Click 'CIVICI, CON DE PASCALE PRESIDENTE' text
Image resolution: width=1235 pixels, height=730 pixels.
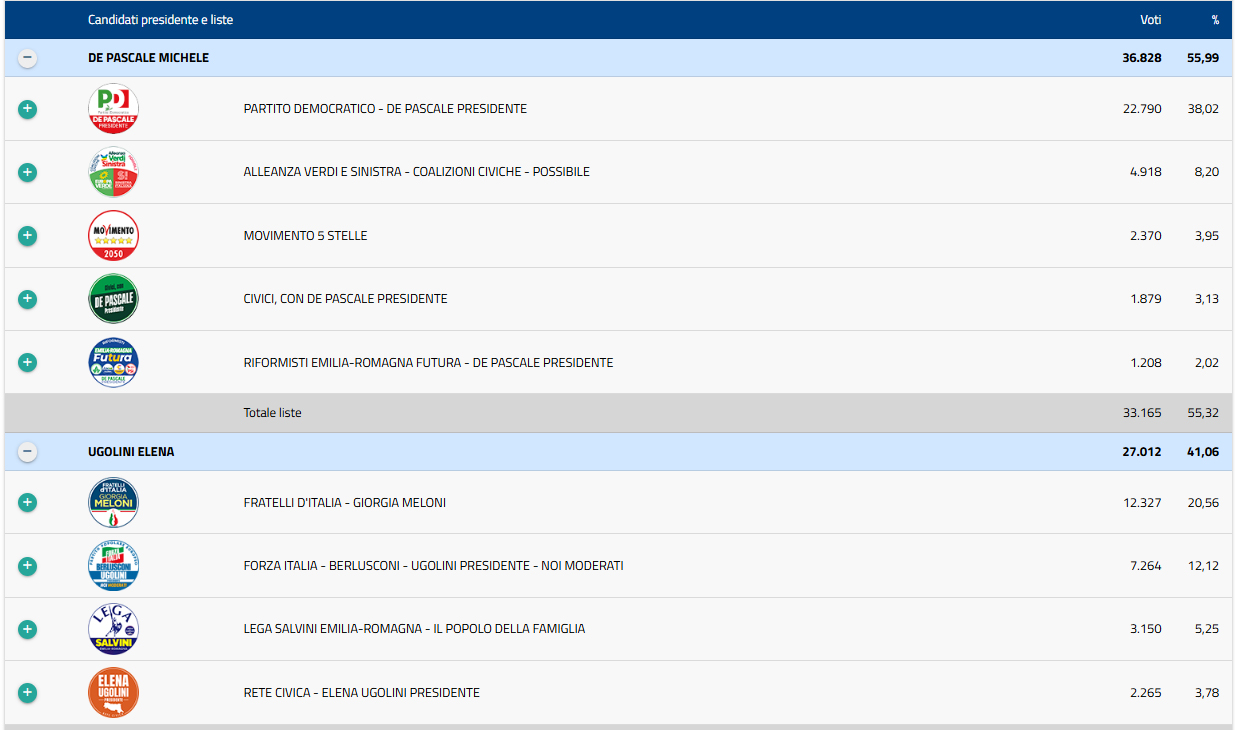tap(346, 299)
